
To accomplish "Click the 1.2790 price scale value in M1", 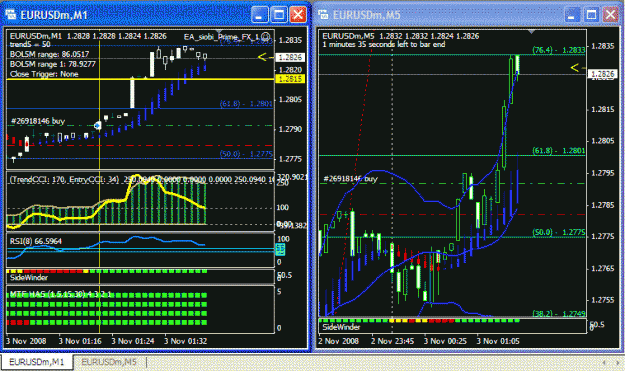I will coord(290,130).
